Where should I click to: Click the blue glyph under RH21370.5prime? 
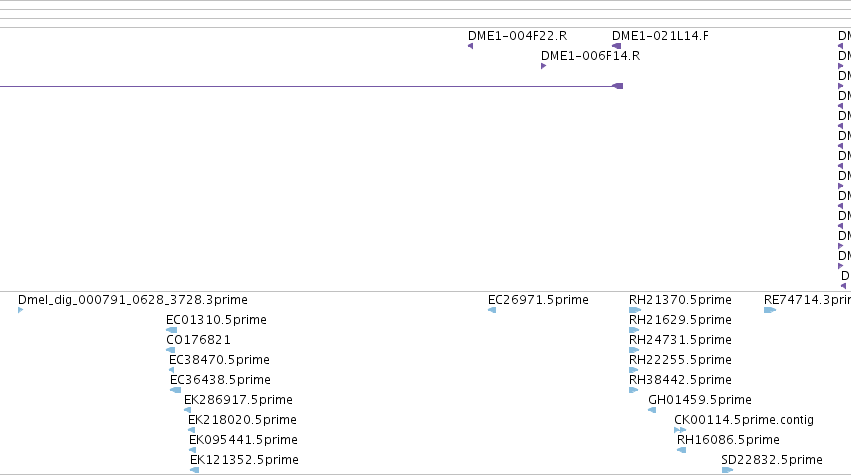635,310
